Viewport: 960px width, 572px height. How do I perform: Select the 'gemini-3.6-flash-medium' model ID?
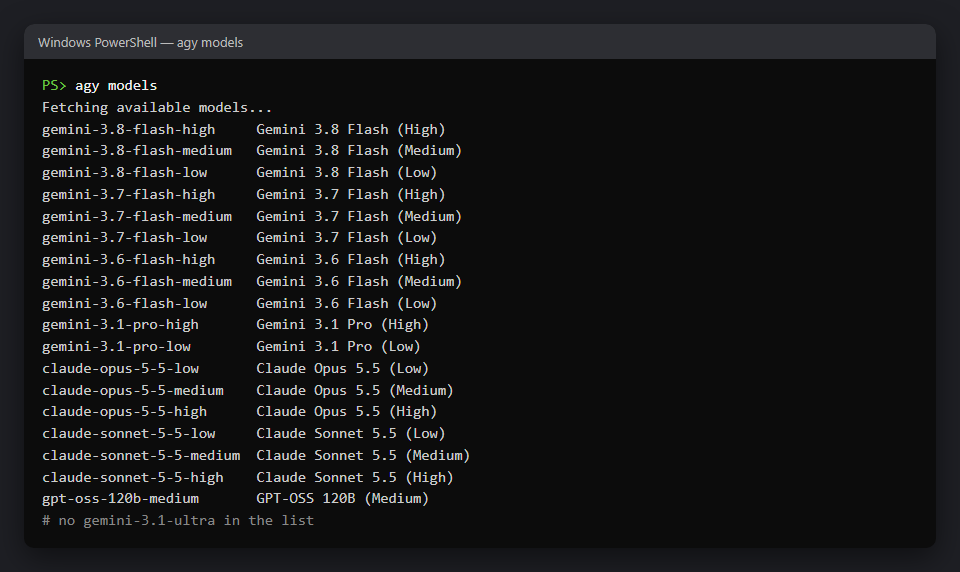pyautogui.click(x=137, y=282)
